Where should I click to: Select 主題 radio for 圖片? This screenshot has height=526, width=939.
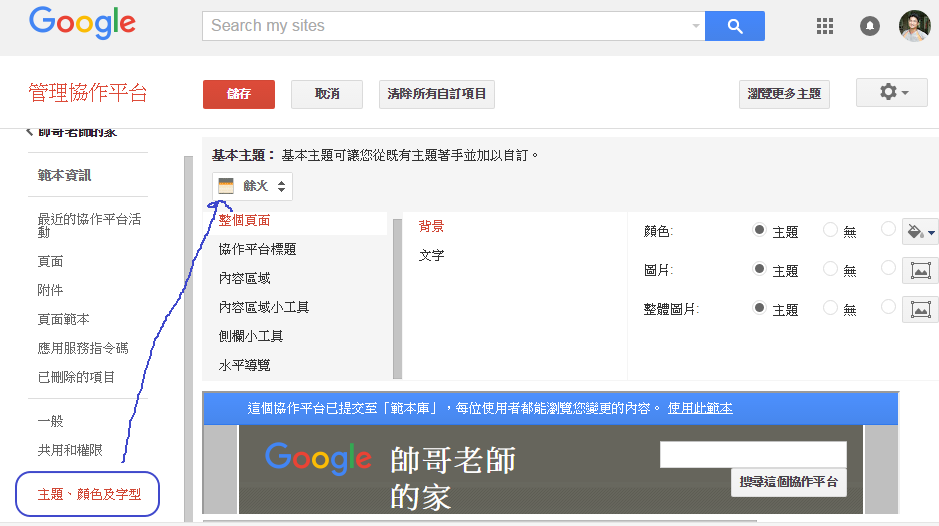point(760,269)
